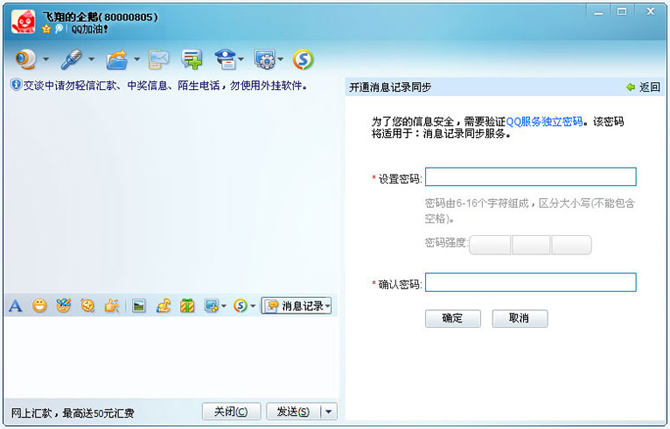Click the third emoticon face icon
The image size is (670, 429).
point(88,306)
